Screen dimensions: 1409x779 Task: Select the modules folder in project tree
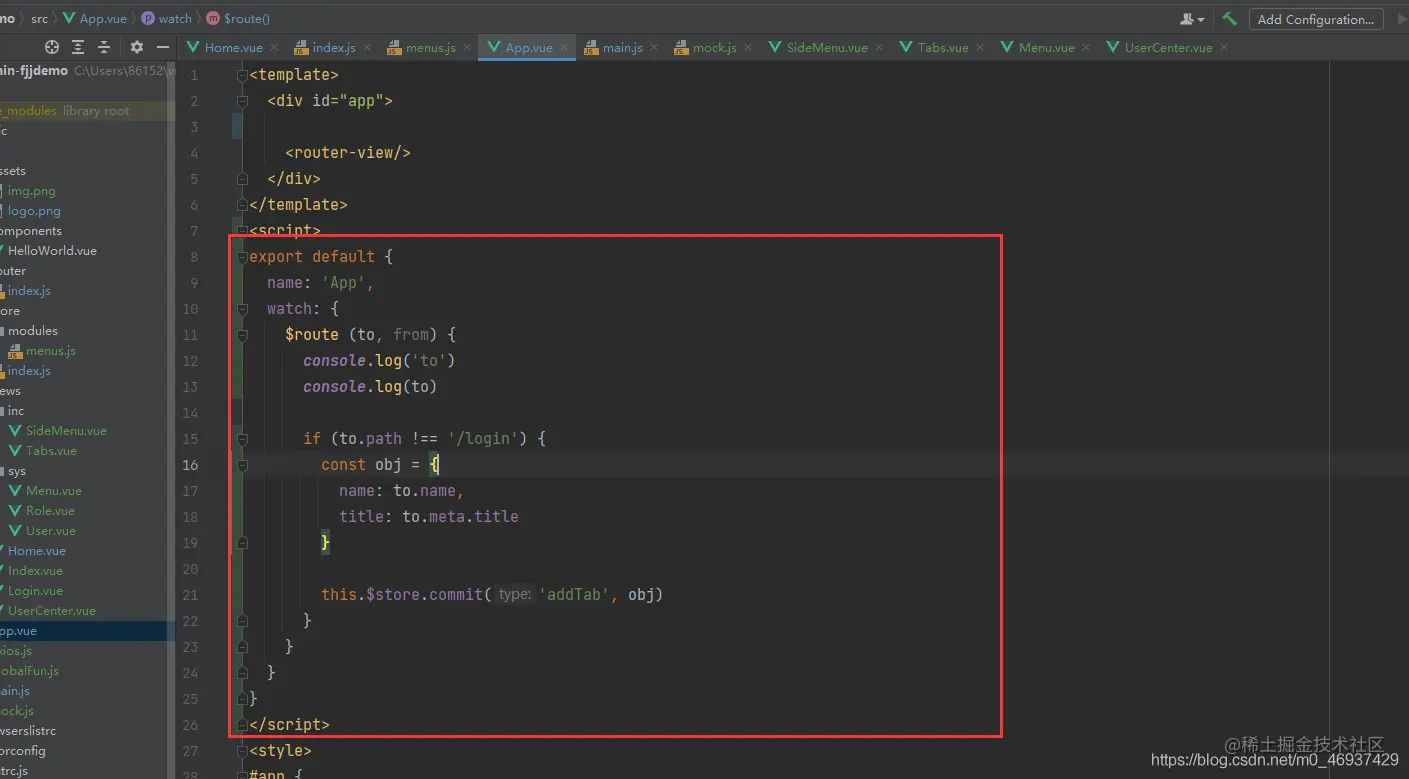(x=33, y=331)
